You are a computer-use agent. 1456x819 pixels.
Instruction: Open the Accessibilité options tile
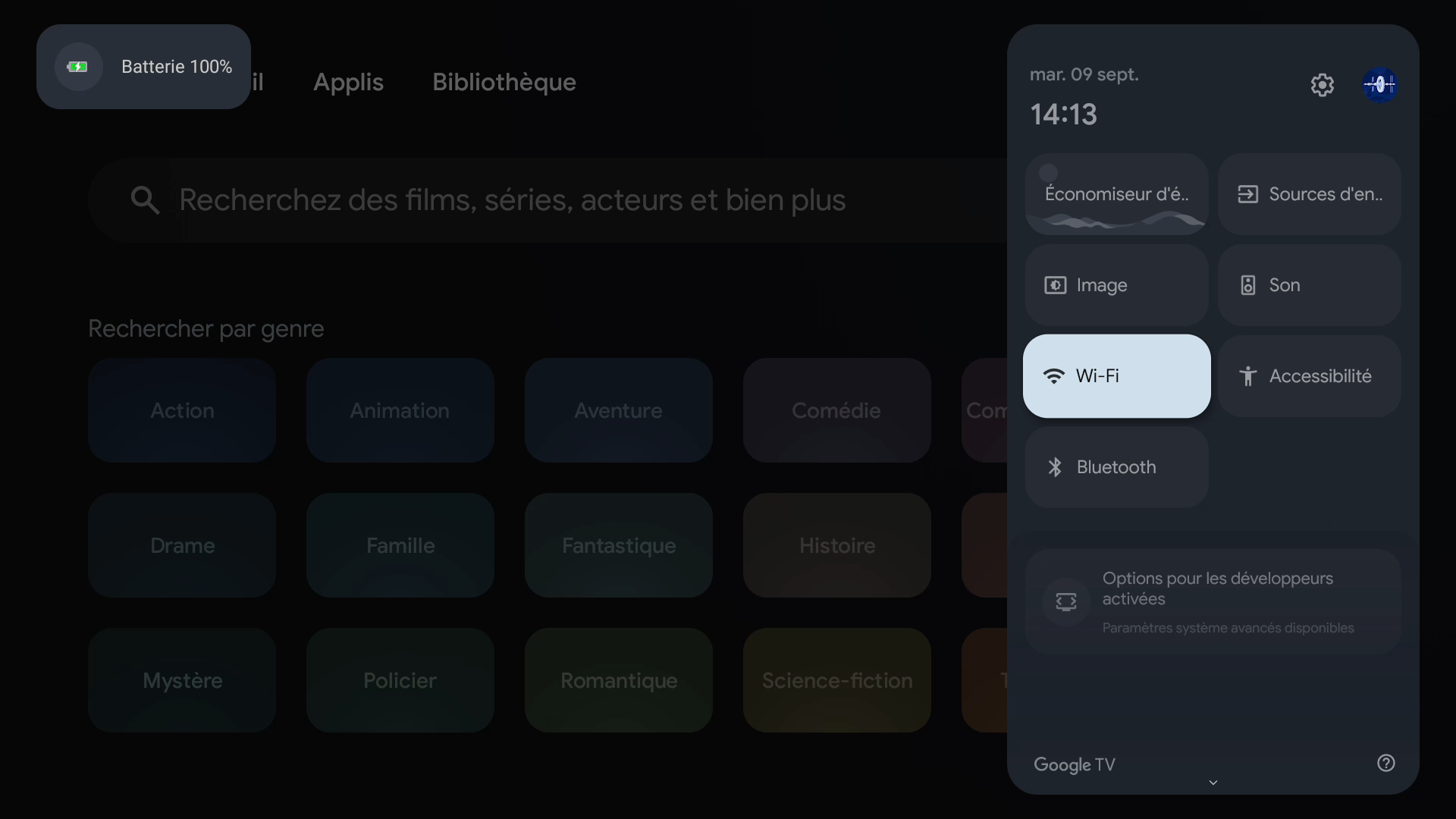pyautogui.click(x=1309, y=376)
